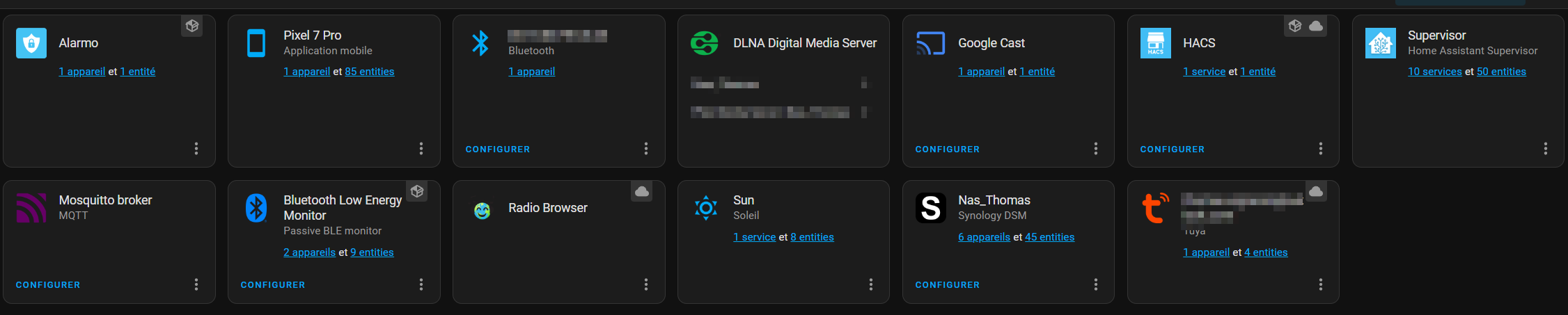Open the HACS card three-dot menu
The height and width of the screenshot is (315, 1568).
pos(1321,149)
